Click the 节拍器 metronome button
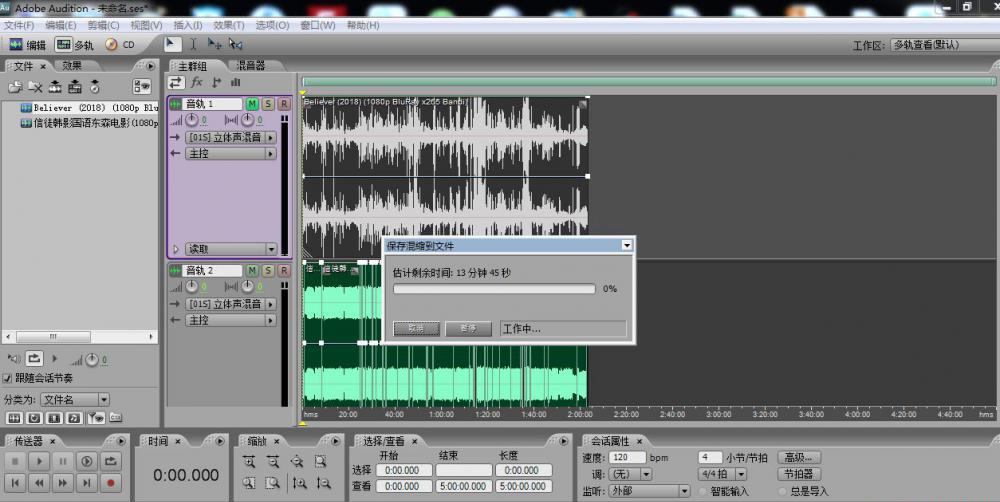This screenshot has height=502, width=1000. point(798,475)
